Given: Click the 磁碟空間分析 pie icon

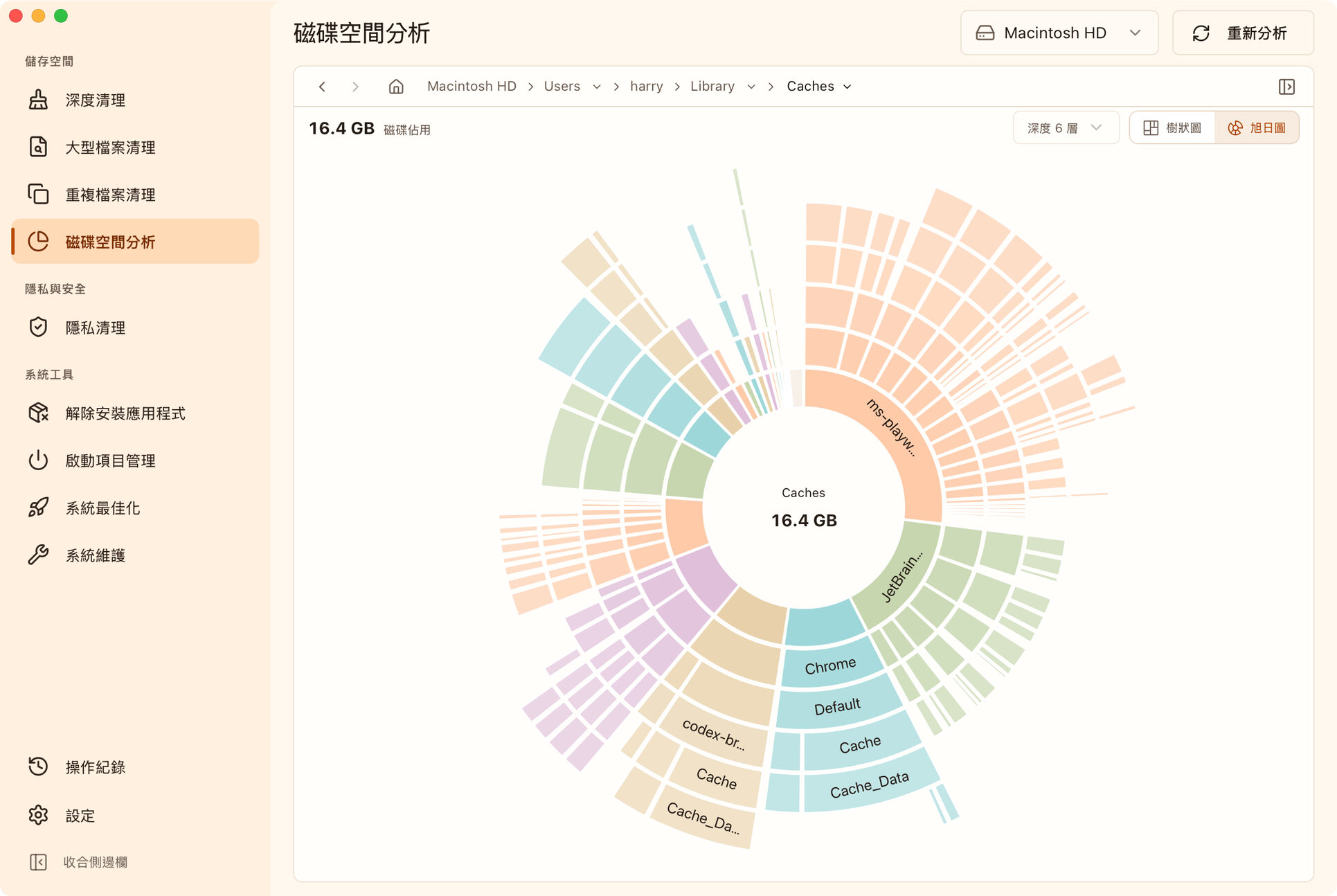Looking at the screenshot, I should [x=39, y=242].
